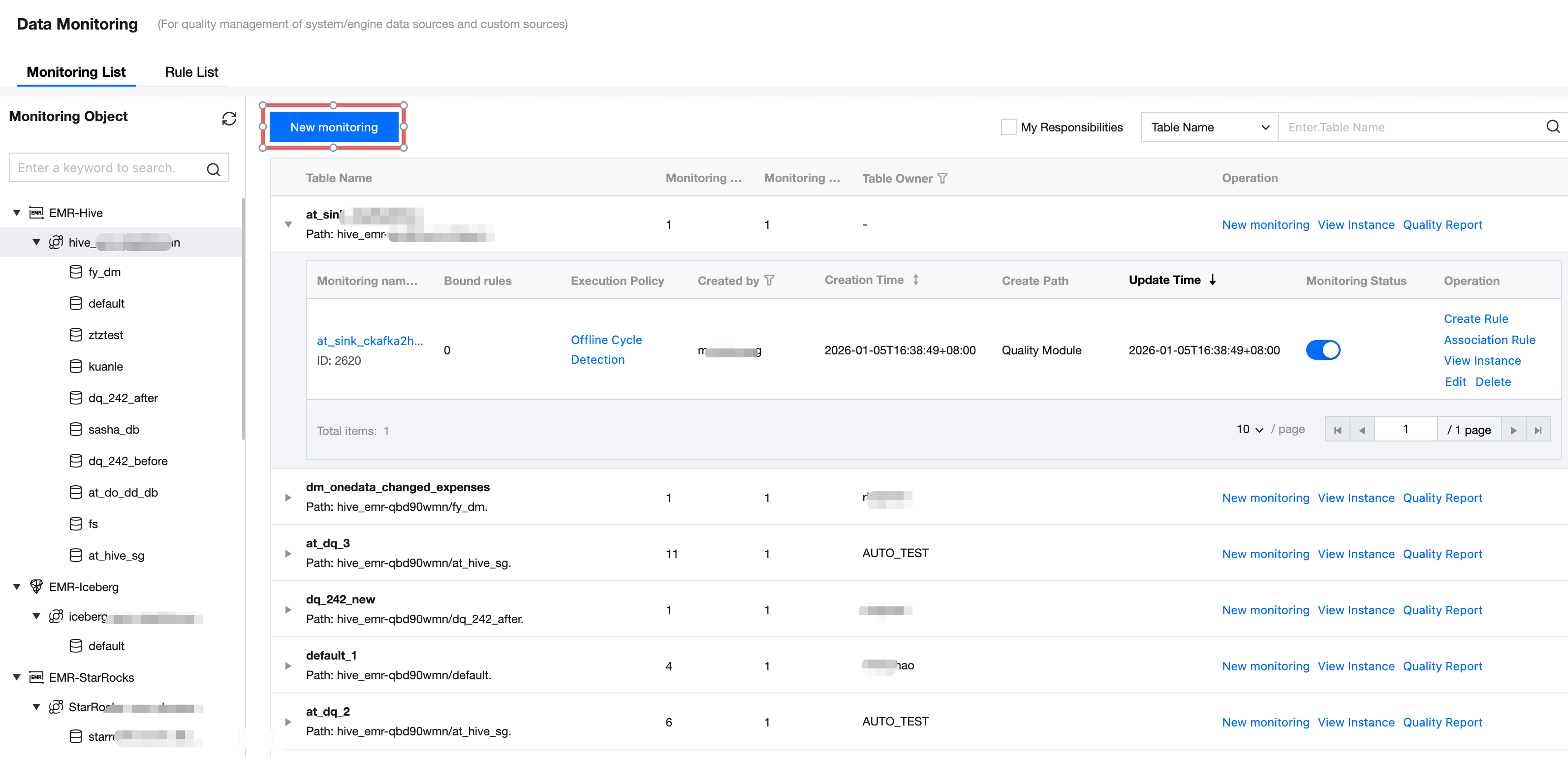
Task: Check the My Responsibilities checkbox
Action: [x=1008, y=127]
